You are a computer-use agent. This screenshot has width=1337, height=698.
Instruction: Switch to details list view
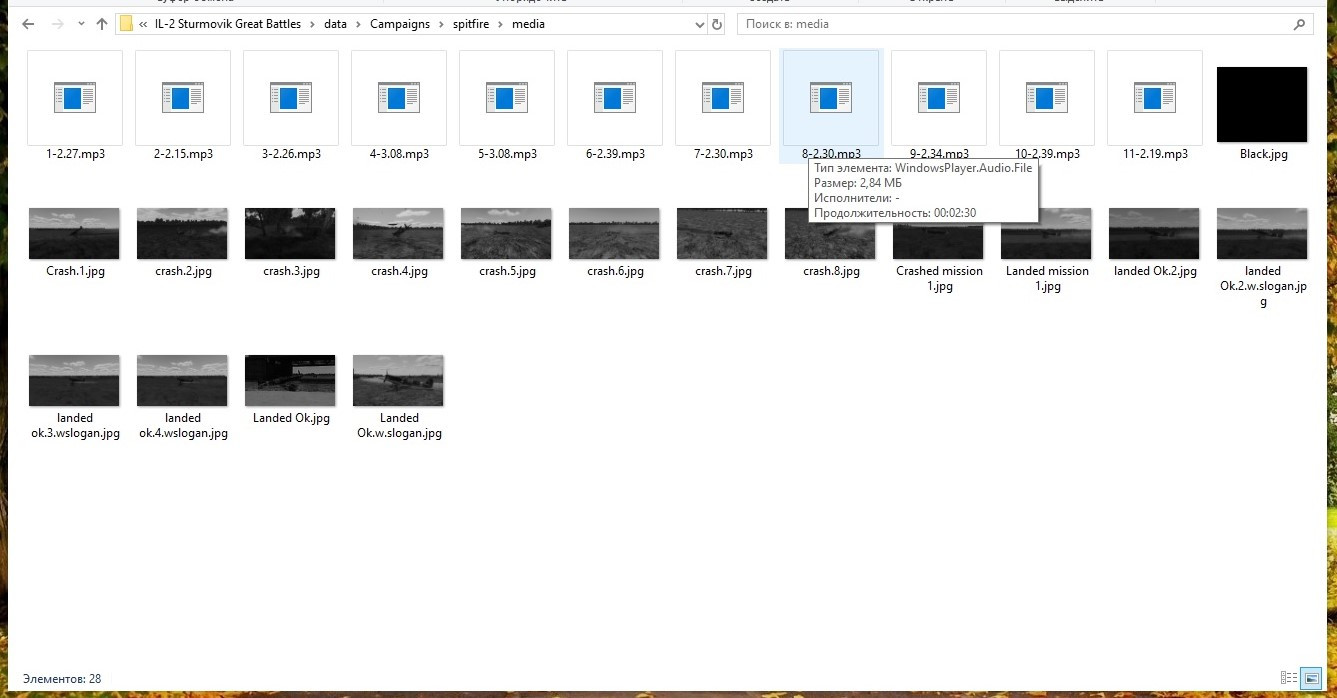1288,678
